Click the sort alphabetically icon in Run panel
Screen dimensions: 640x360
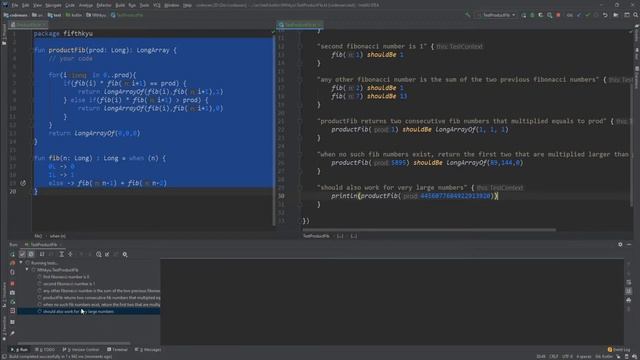pyautogui.click(x=42, y=254)
